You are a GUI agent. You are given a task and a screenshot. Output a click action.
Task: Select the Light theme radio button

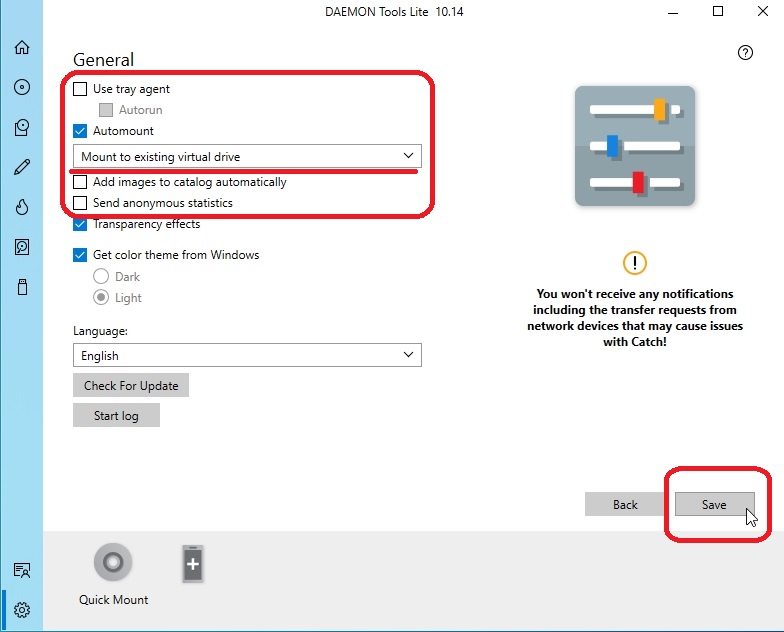101,297
